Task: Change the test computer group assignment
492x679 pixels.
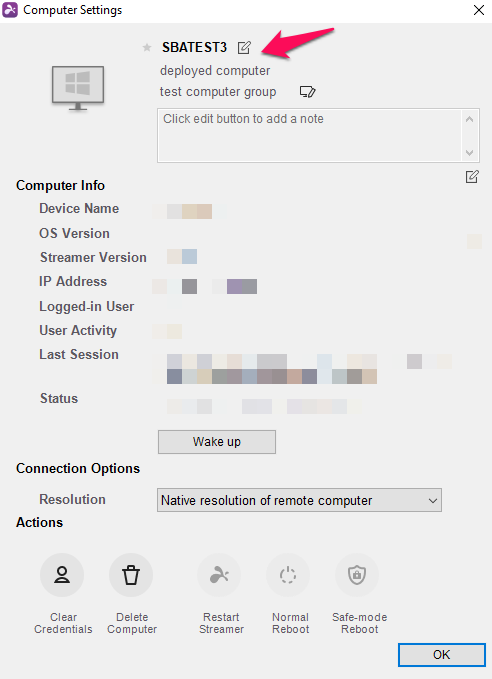Action: [308, 92]
